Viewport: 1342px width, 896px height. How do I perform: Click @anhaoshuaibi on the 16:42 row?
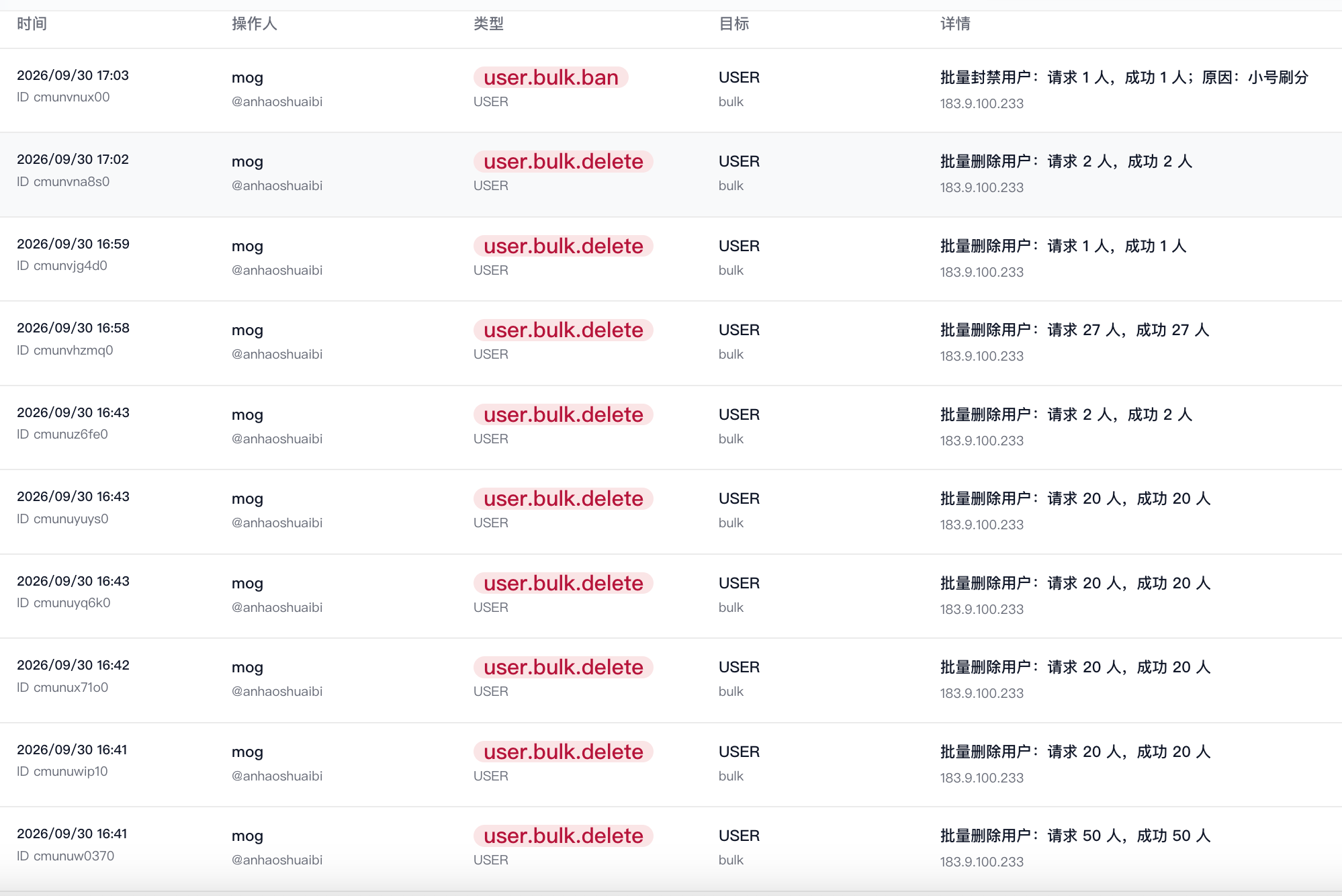pos(277,691)
